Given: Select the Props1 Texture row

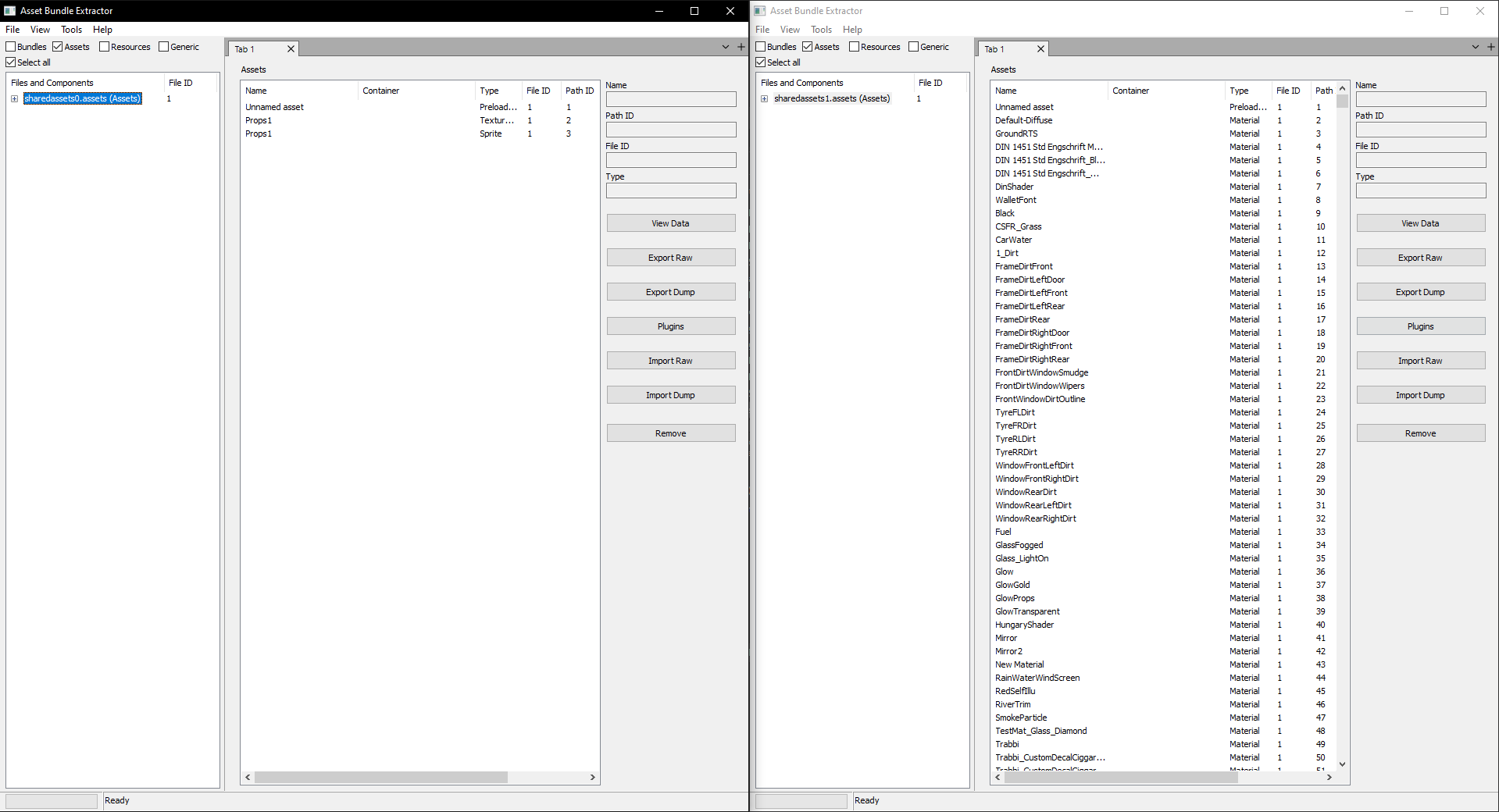Looking at the screenshot, I should pyautogui.click(x=419, y=120).
